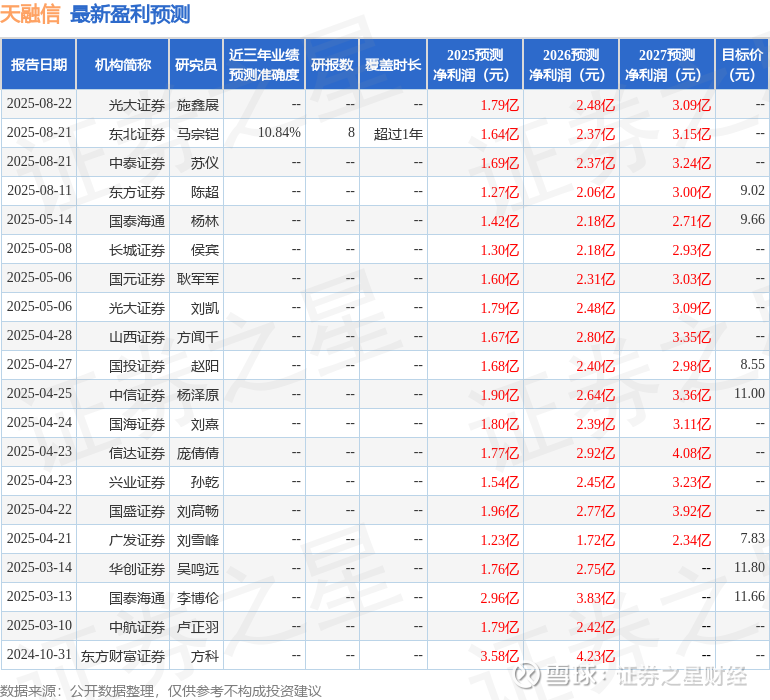Viewport: 770px width, 700px height.
Task: Select the 近三年业绩预测准确度 column header
Action: click(x=264, y=64)
